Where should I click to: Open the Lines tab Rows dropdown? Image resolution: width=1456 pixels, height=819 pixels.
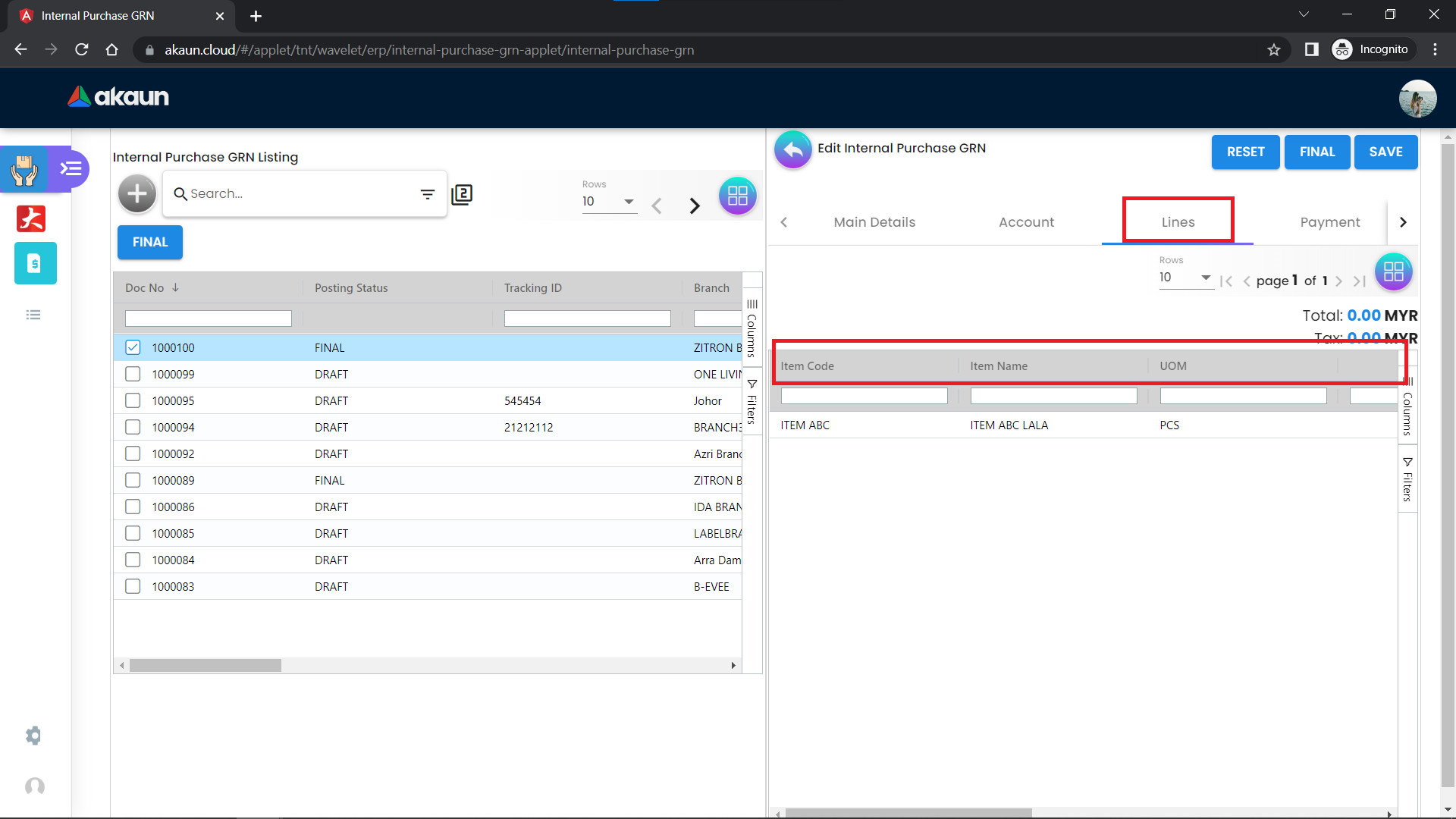pos(1185,278)
